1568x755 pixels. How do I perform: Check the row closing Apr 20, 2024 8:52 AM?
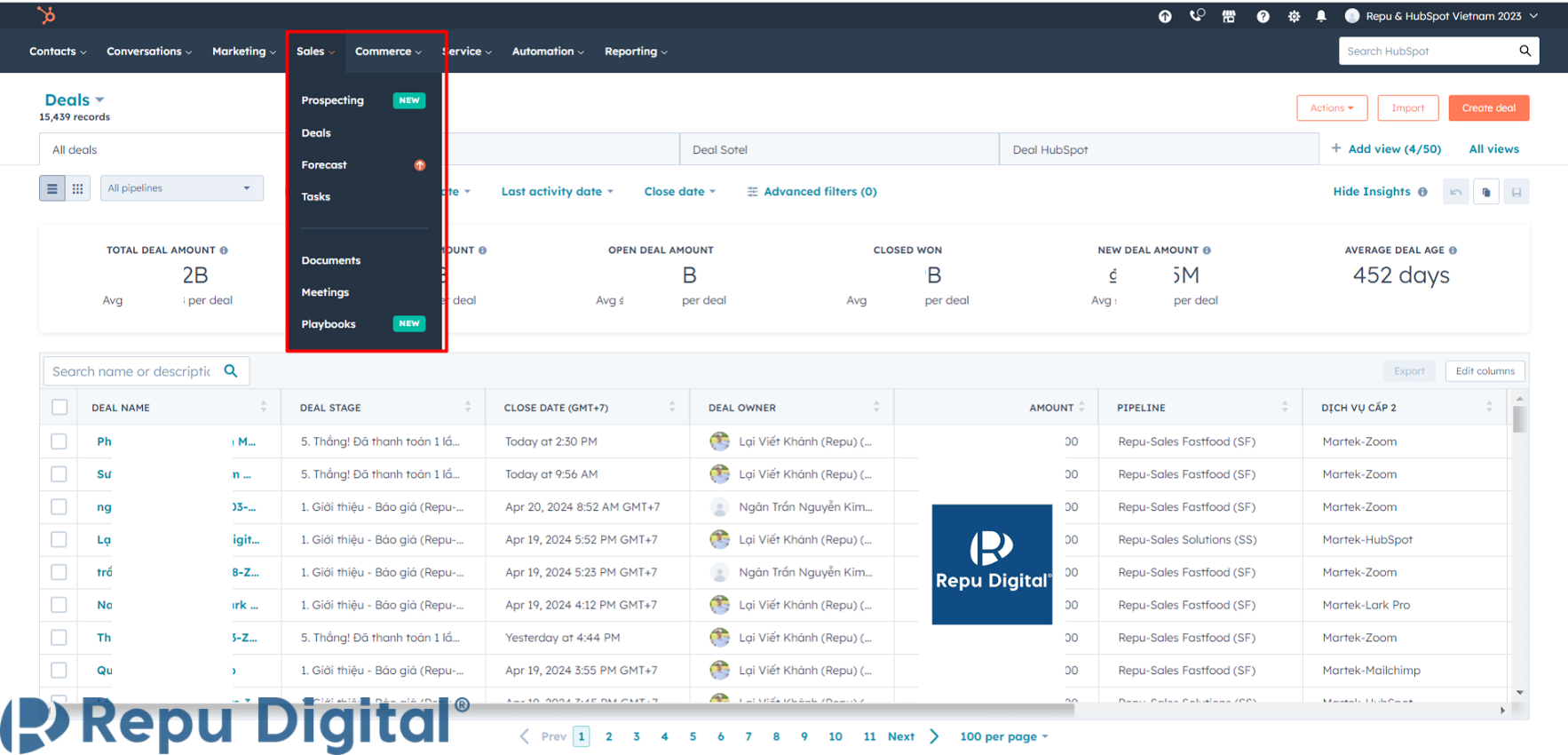tap(59, 507)
